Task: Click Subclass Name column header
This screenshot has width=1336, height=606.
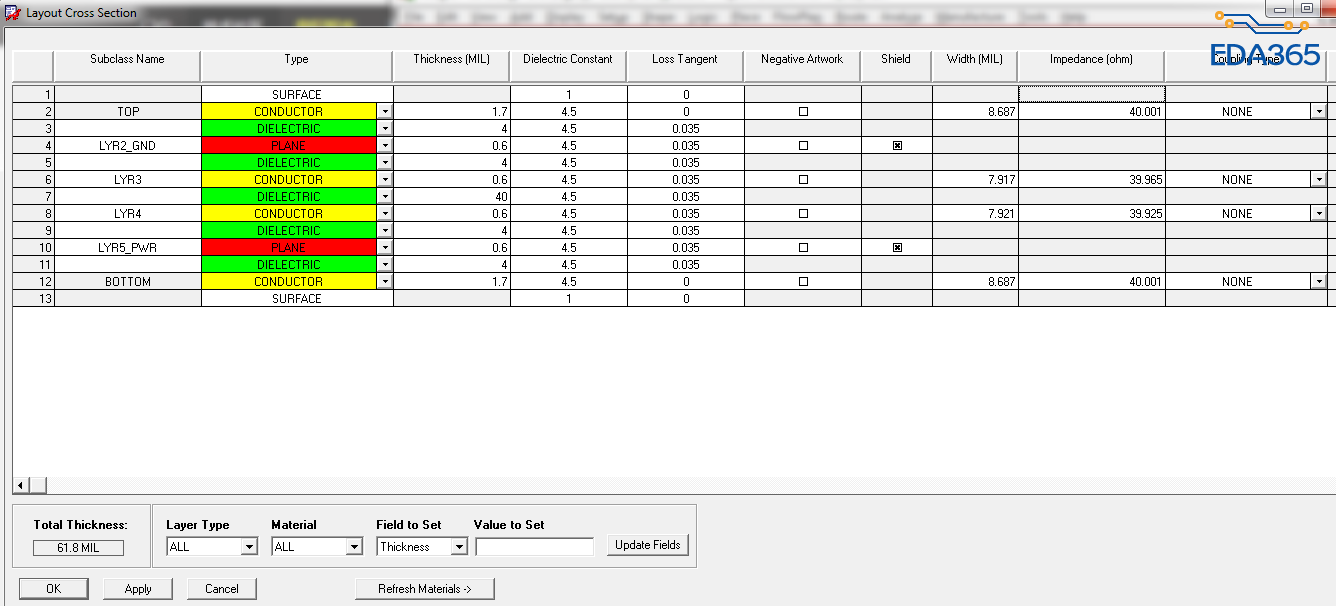Action: tap(127, 64)
